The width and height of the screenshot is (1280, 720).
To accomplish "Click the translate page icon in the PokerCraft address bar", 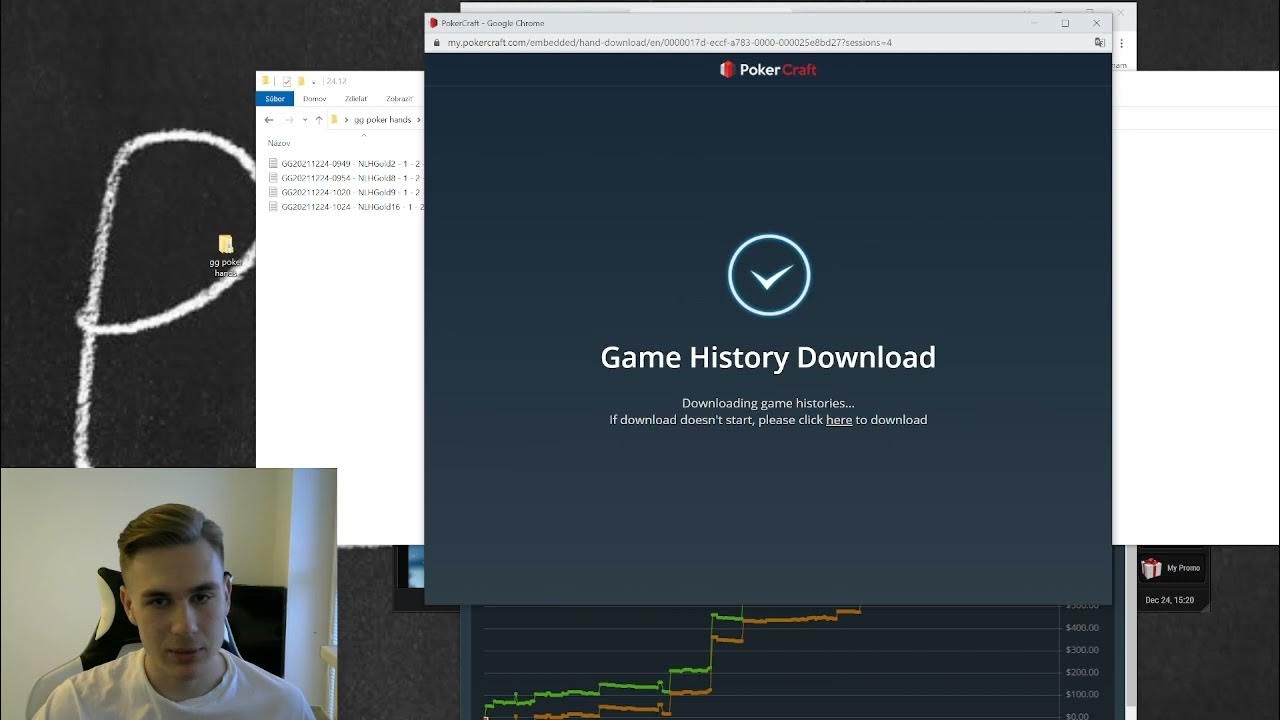I will [x=1100, y=43].
